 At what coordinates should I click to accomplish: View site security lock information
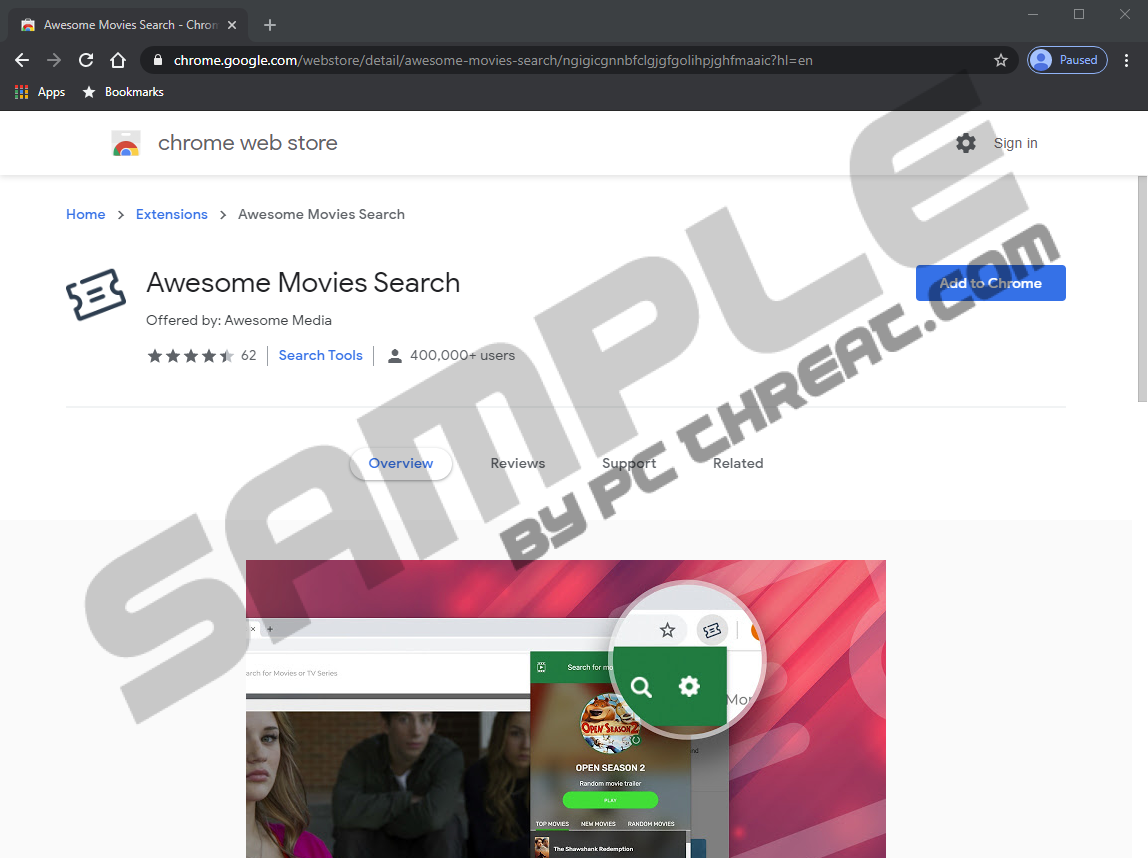(x=157, y=60)
